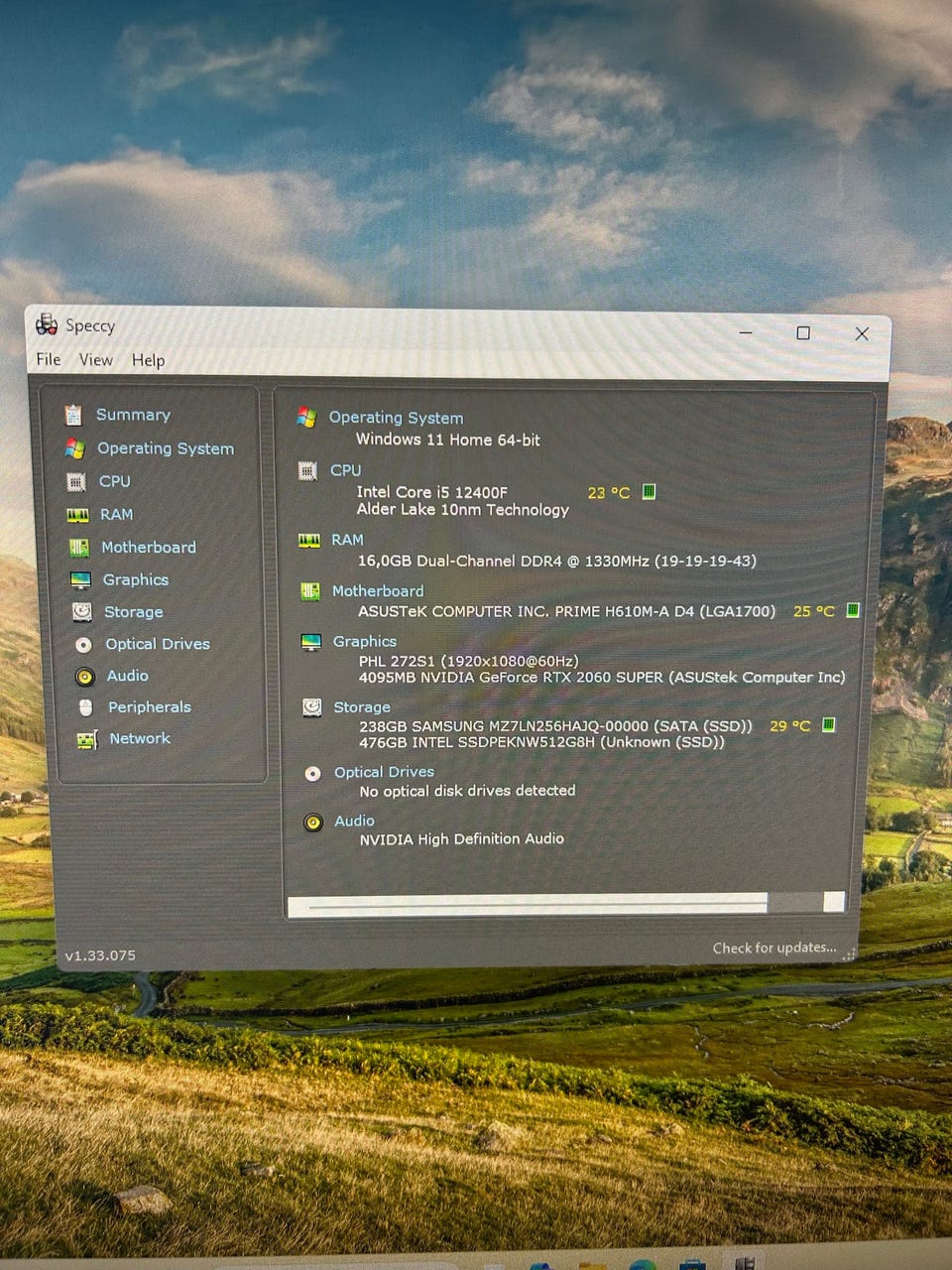Click the 238GB SAMSUNG SSD line
Viewport: 952px width, 1270px height.
pos(556,726)
